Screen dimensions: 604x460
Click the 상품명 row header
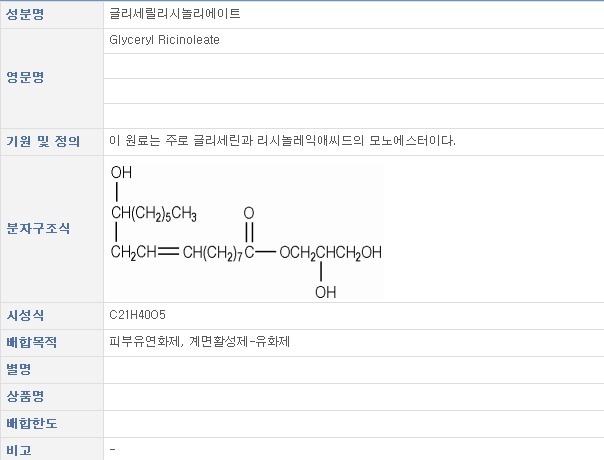(25, 396)
